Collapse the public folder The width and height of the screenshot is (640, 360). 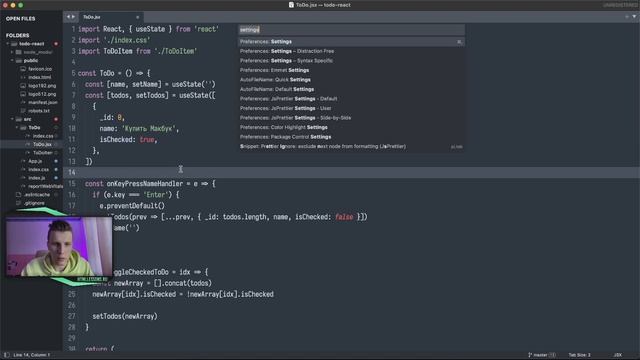(12, 60)
